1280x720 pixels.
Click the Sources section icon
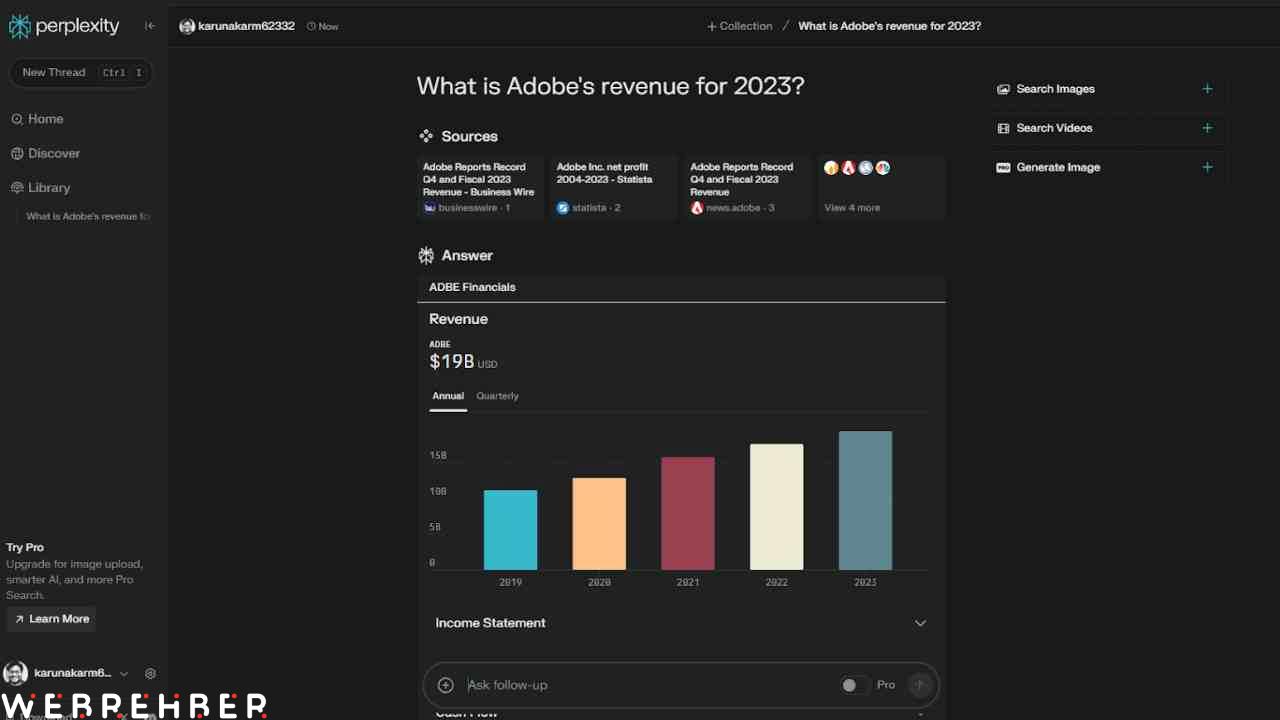426,136
